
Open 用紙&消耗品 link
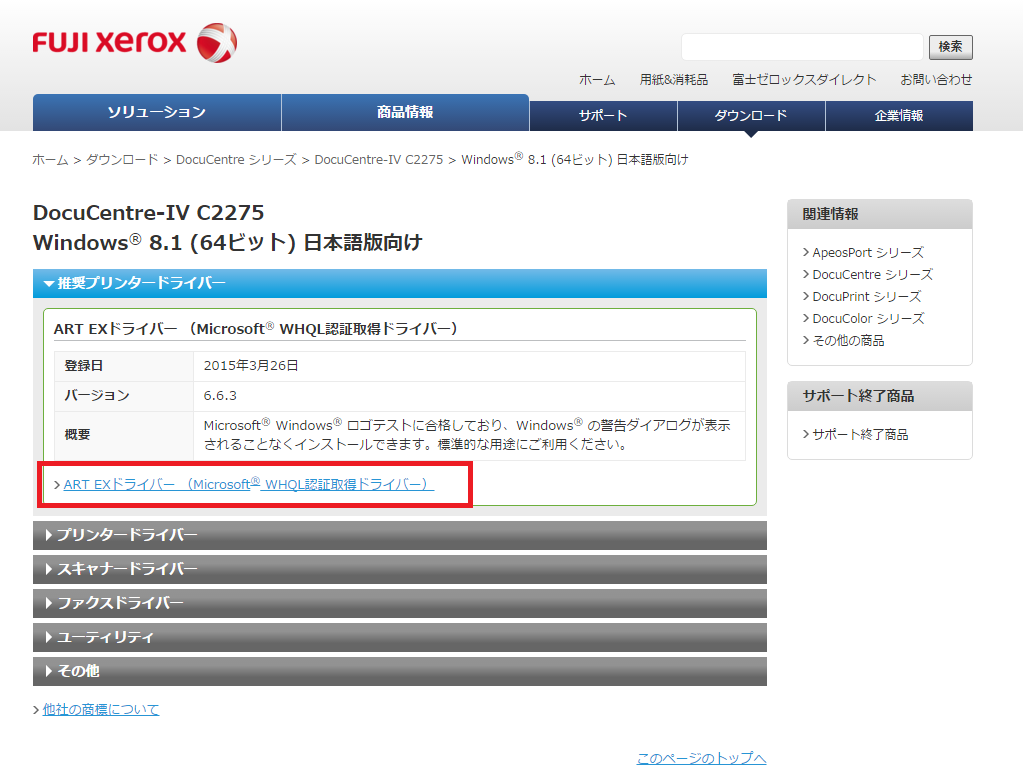[x=673, y=80]
